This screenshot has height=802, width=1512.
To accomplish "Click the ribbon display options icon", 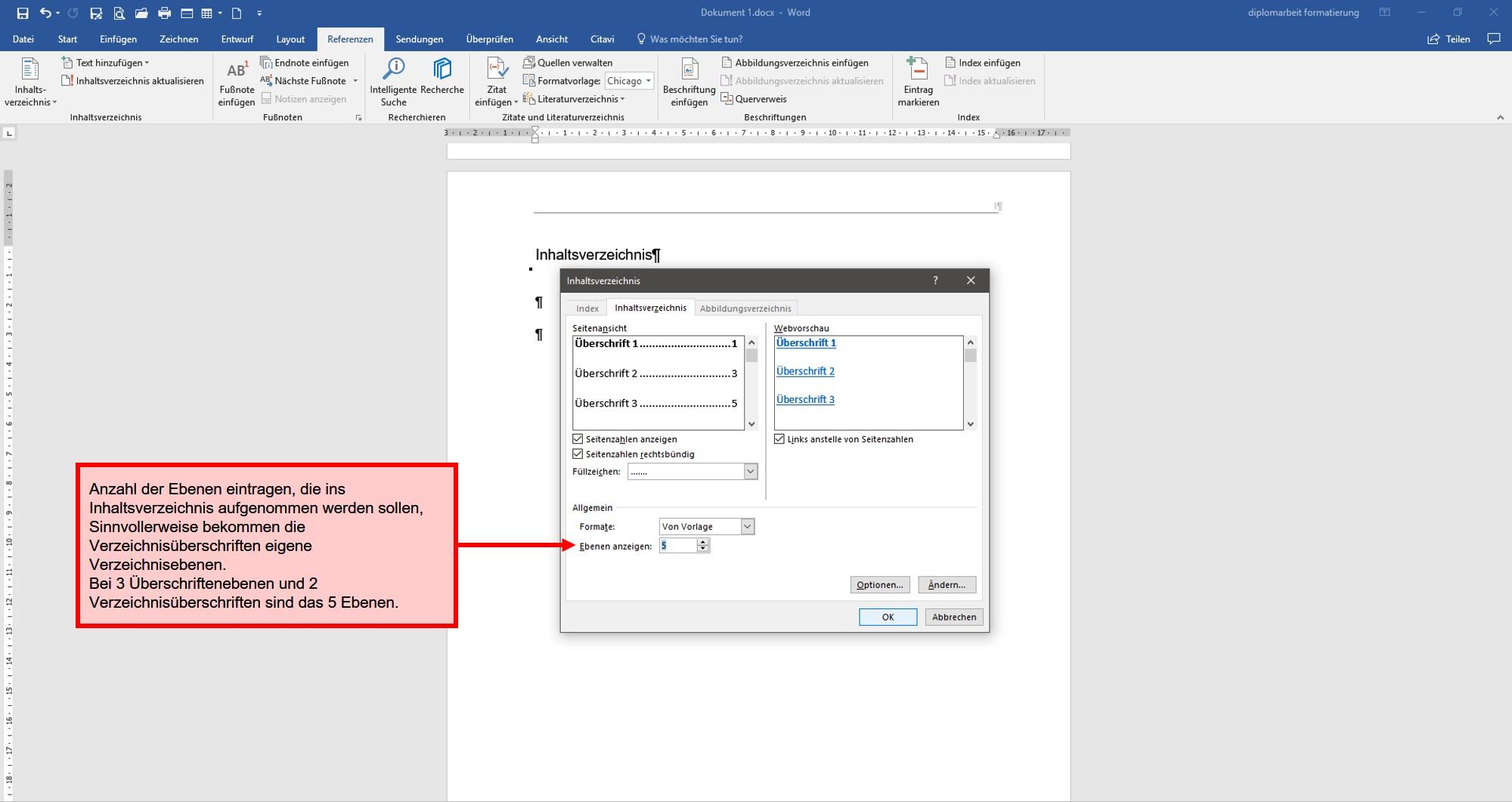I will point(1385,13).
